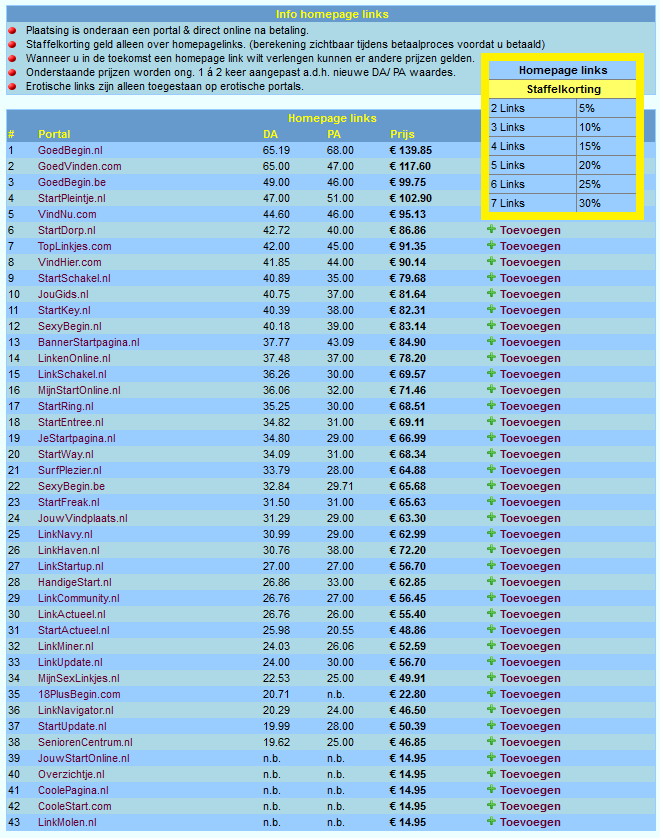660x838 pixels.
Task: Click the price € 139.85
Action: [x=411, y=150]
